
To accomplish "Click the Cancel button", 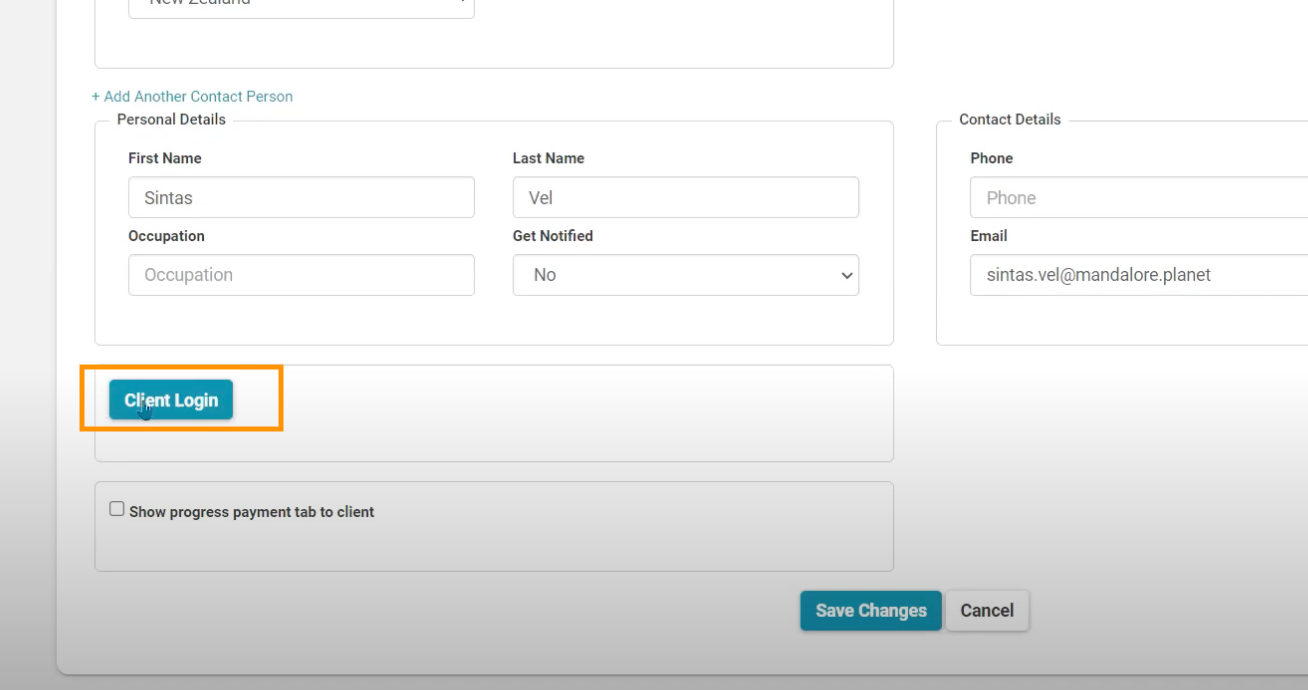I will (x=987, y=611).
